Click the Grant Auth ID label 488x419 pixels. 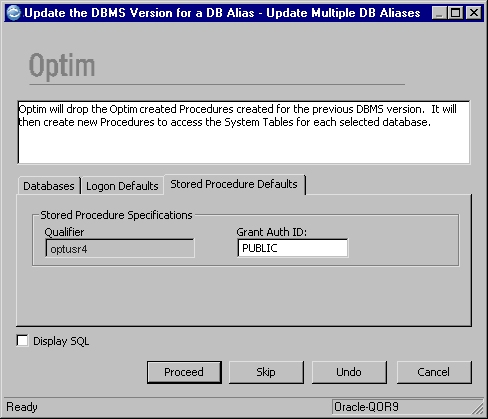click(x=272, y=232)
